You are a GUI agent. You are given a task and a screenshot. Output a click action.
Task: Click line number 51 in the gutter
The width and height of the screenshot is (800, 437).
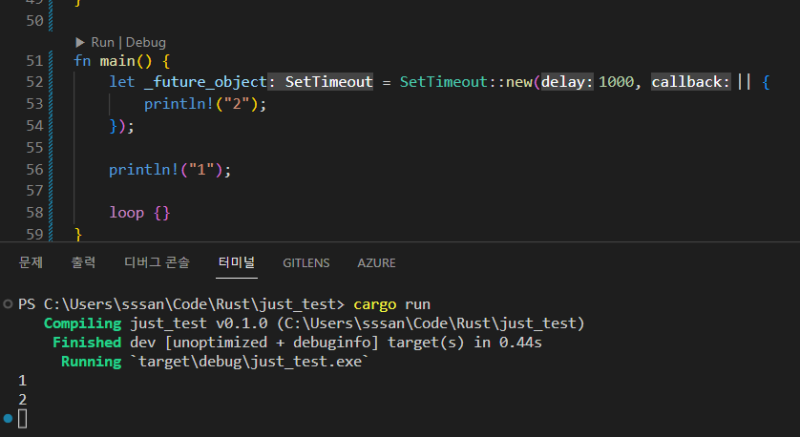[x=34, y=61]
